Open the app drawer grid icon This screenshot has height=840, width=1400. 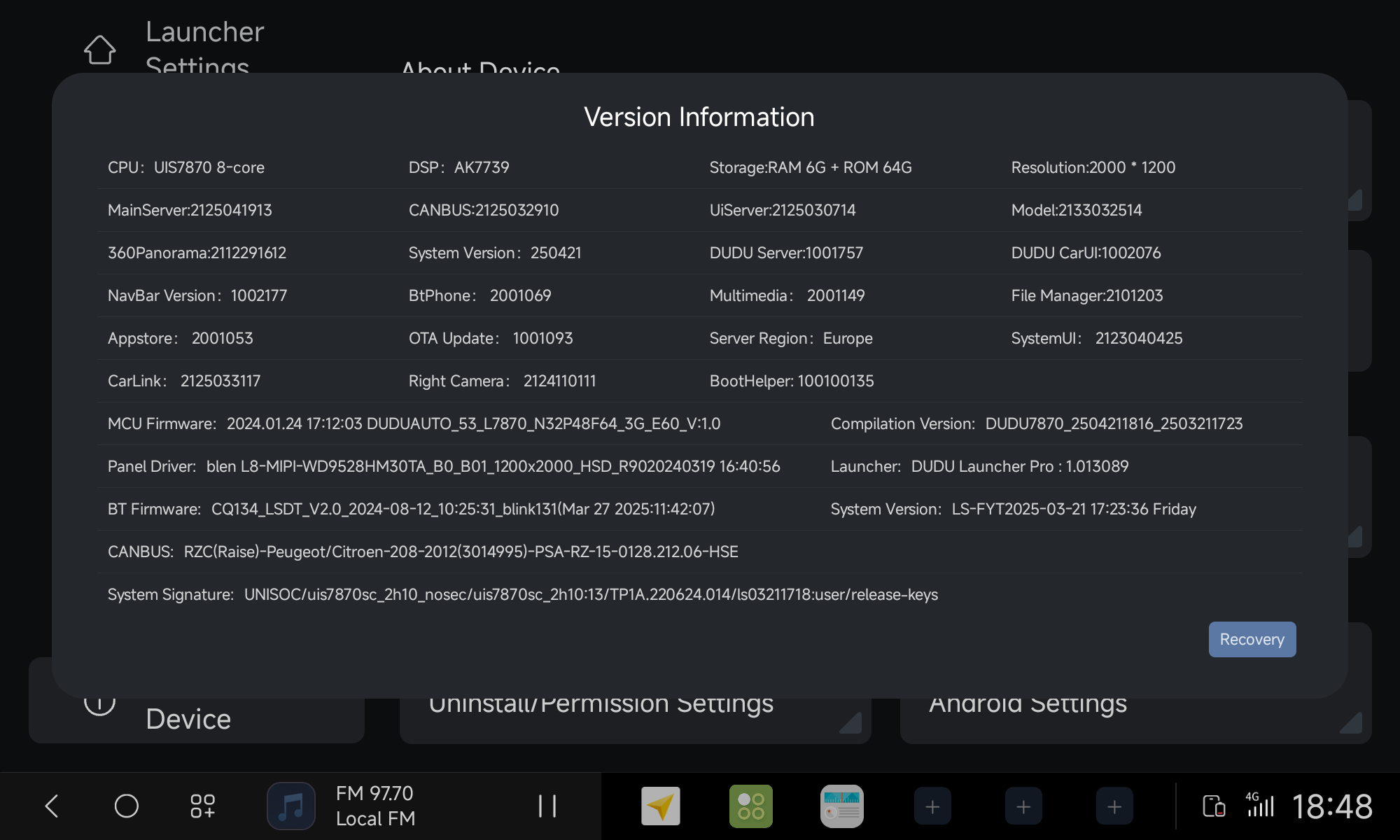(x=203, y=806)
